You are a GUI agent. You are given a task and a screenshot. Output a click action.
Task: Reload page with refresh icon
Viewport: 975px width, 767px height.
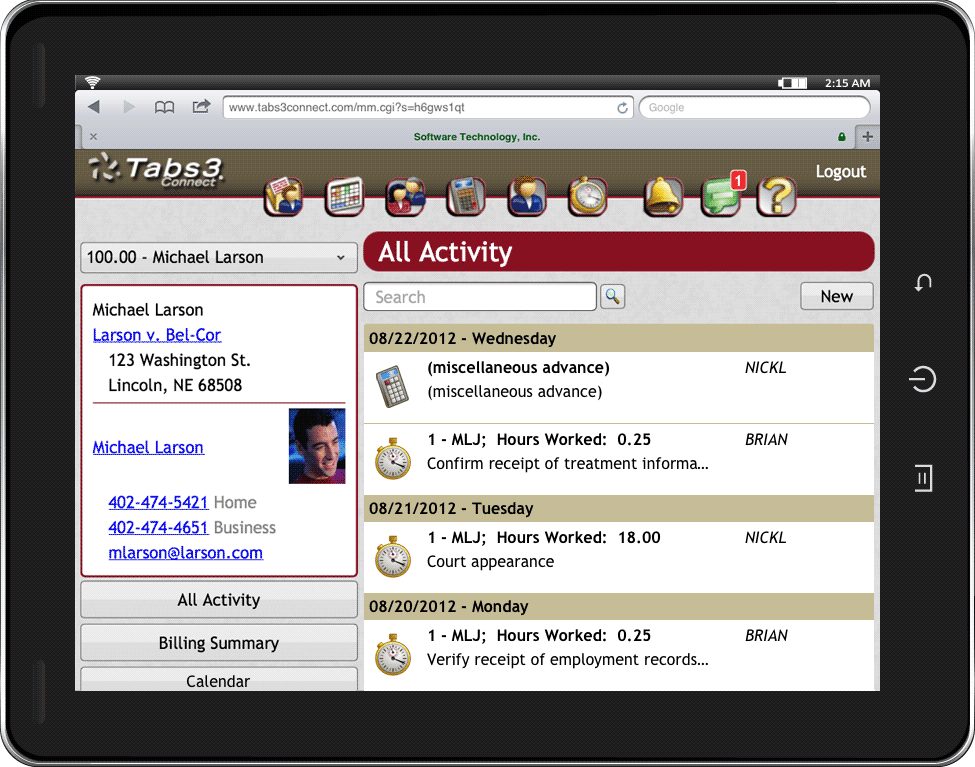[x=622, y=108]
